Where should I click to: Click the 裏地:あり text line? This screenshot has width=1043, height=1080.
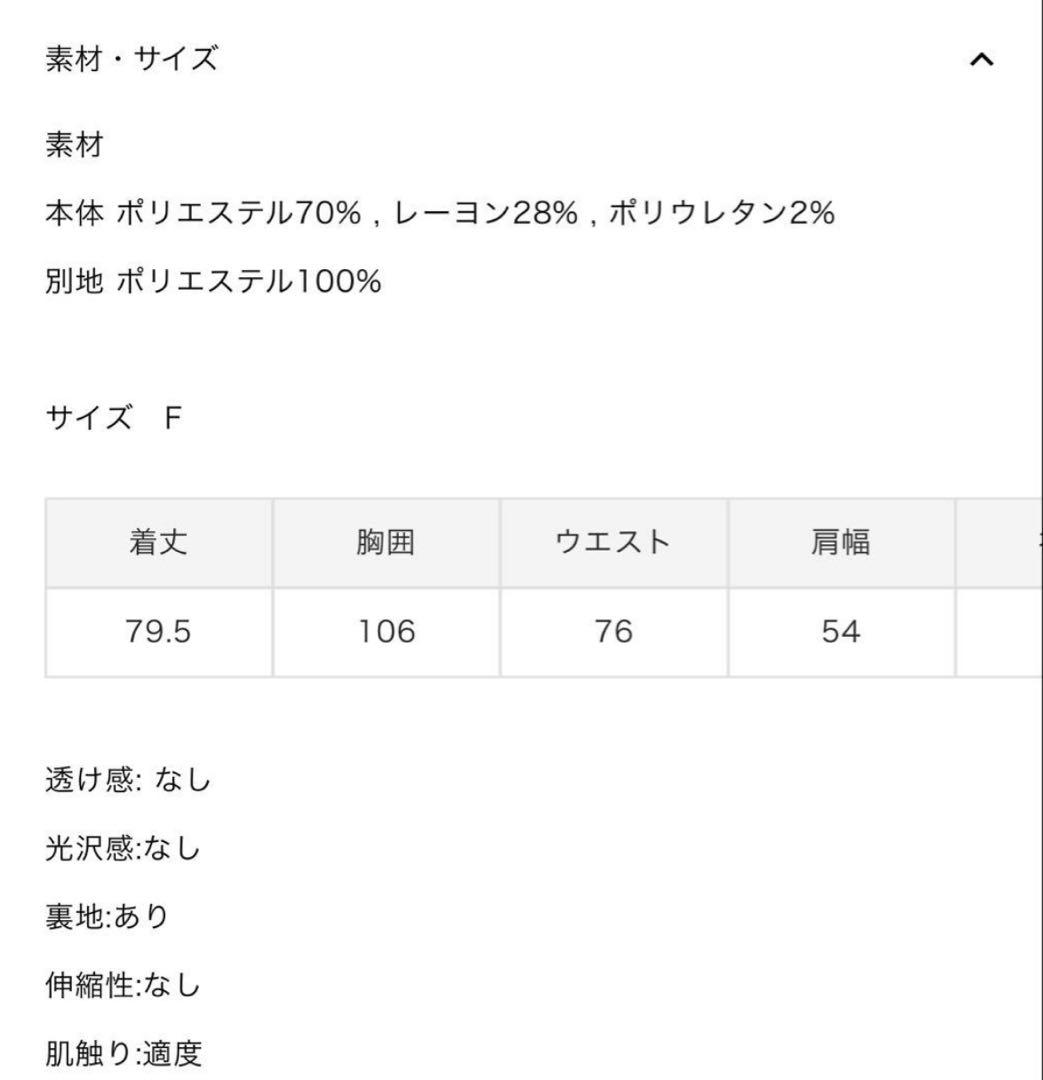point(108,917)
